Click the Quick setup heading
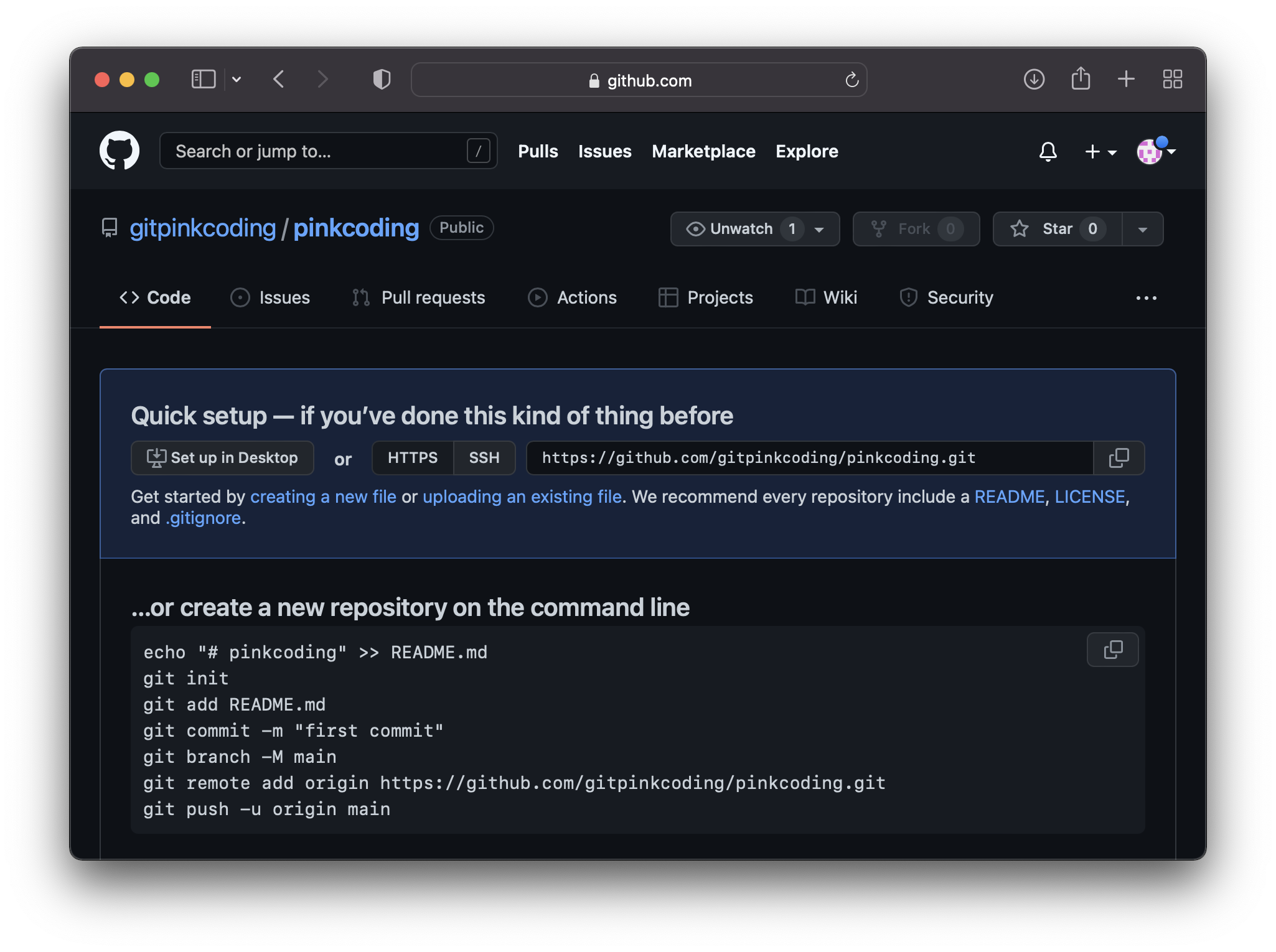Screen dimensions: 1276x952 432,416
